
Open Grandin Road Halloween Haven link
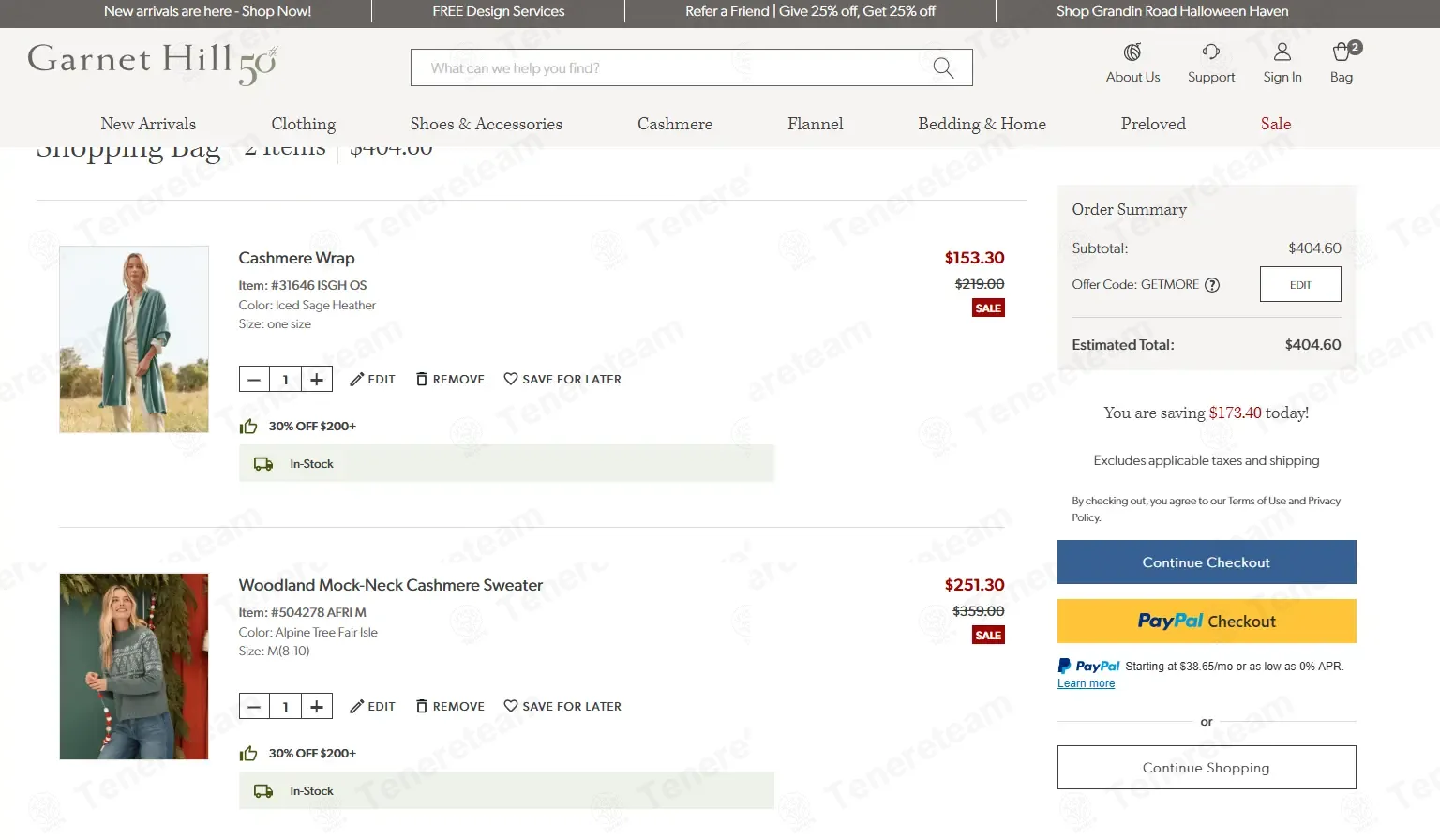tap(1172, 11)
